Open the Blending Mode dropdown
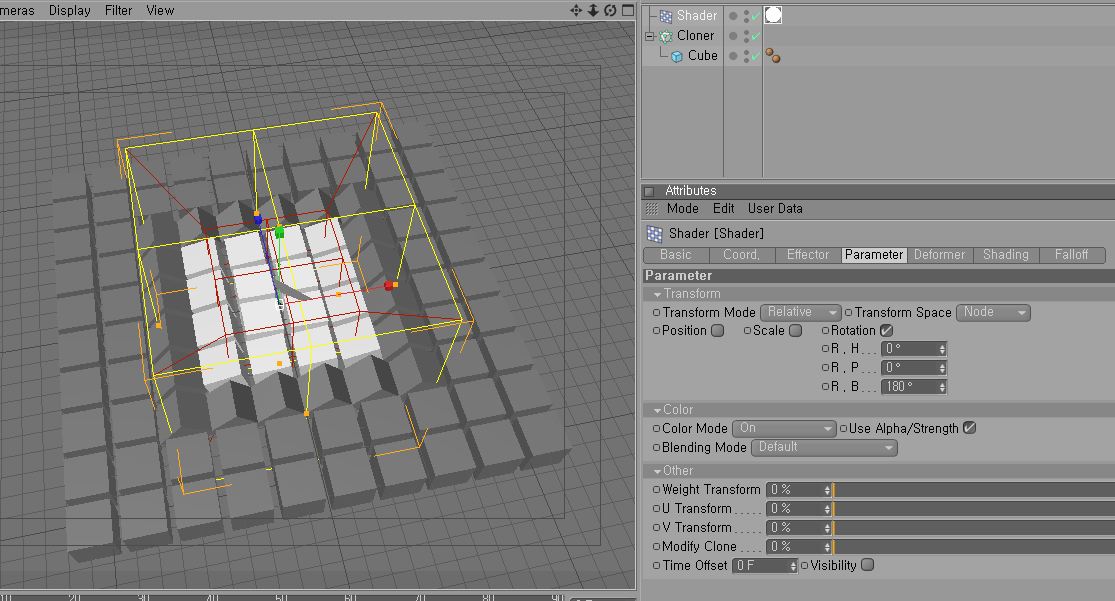Viewport: 1115px width, 601px height. pyautogui.click(x=823, y=447)
